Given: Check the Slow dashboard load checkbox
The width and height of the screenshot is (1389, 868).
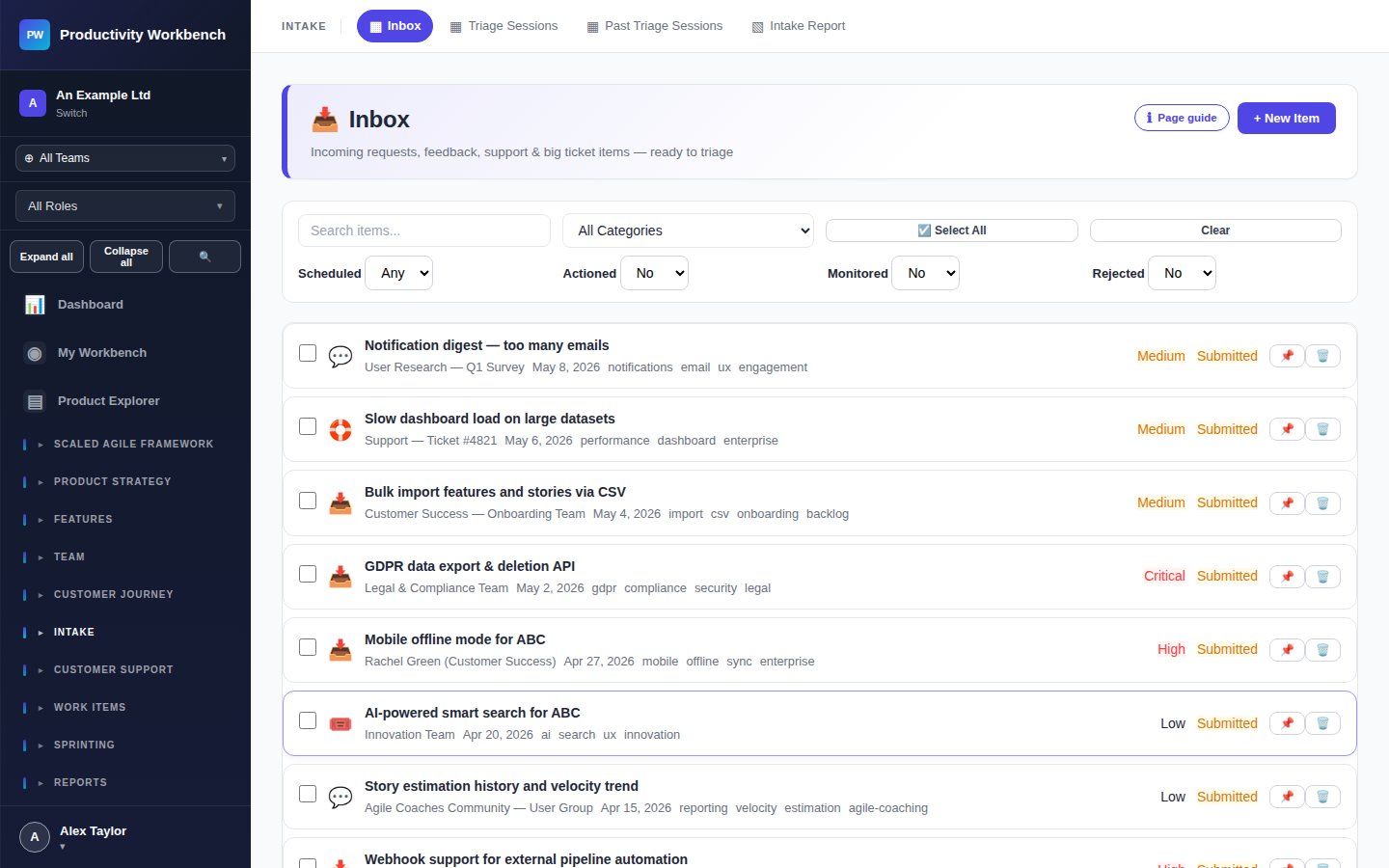Looking at the screenshot, I should (308, 426).
